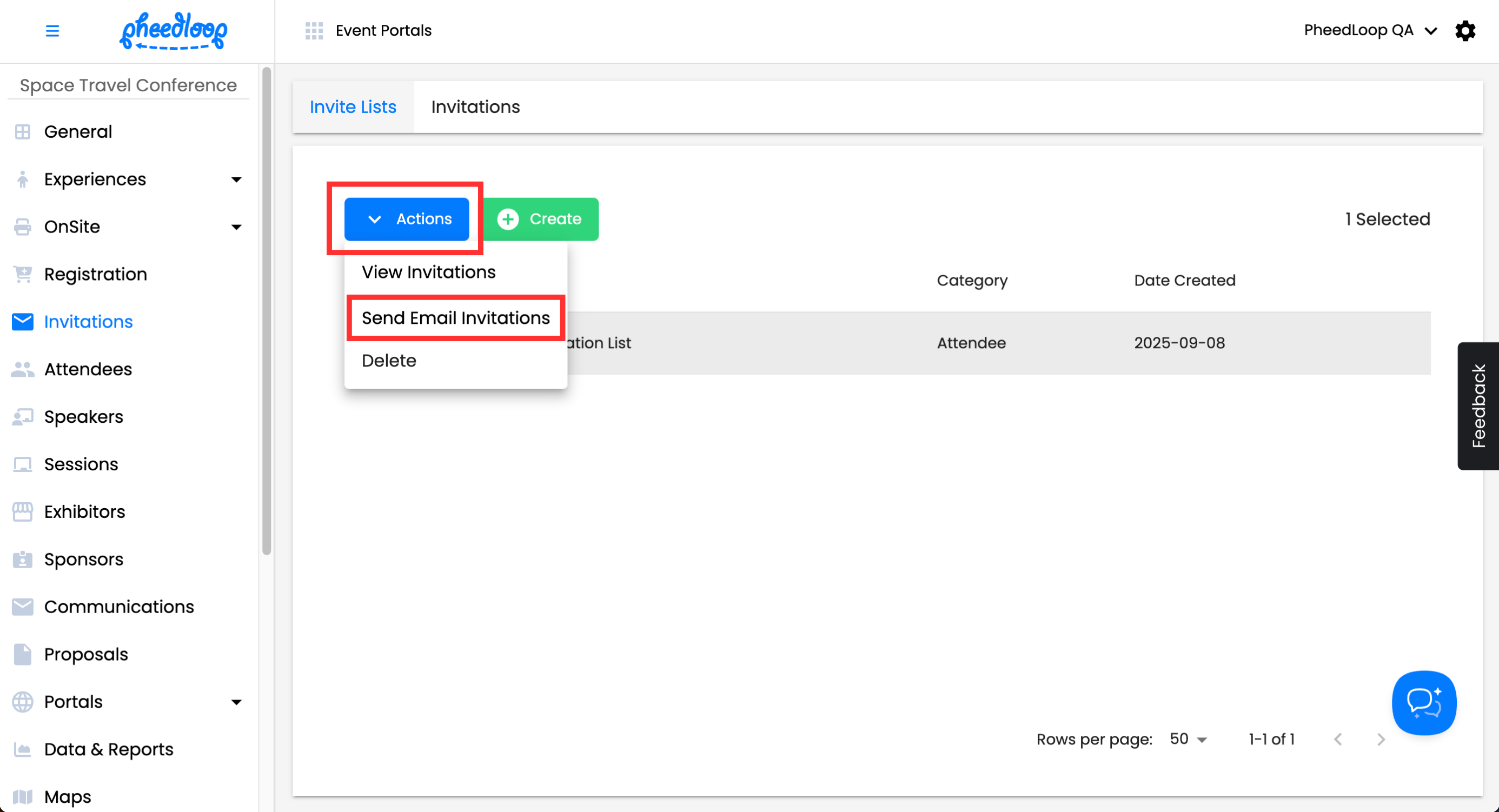1499x812 pixels.
Task: Select Delete in the Actions menu
Action: click(389, 361)
